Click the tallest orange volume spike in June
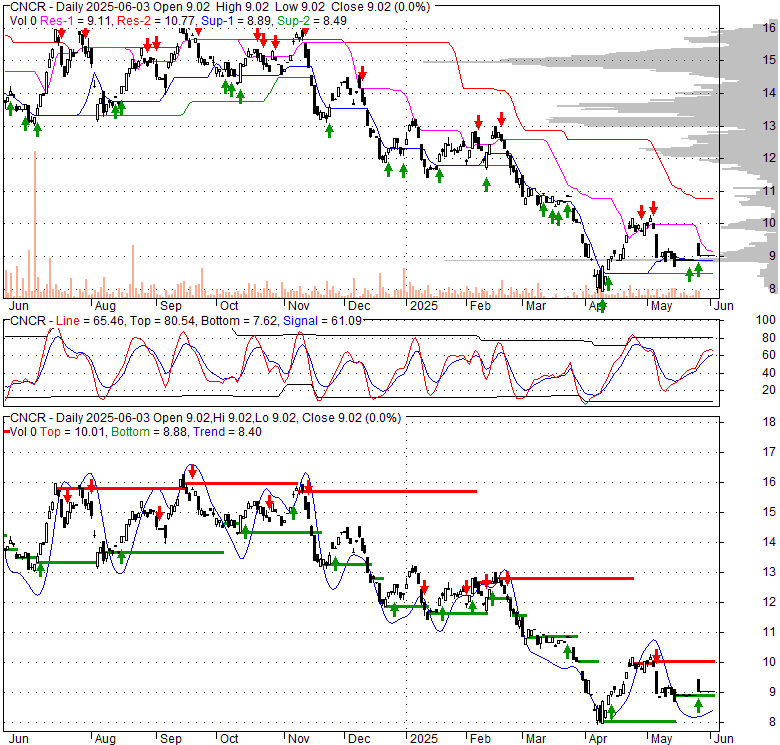The image size is (780, 745). (x=35, y=224)
